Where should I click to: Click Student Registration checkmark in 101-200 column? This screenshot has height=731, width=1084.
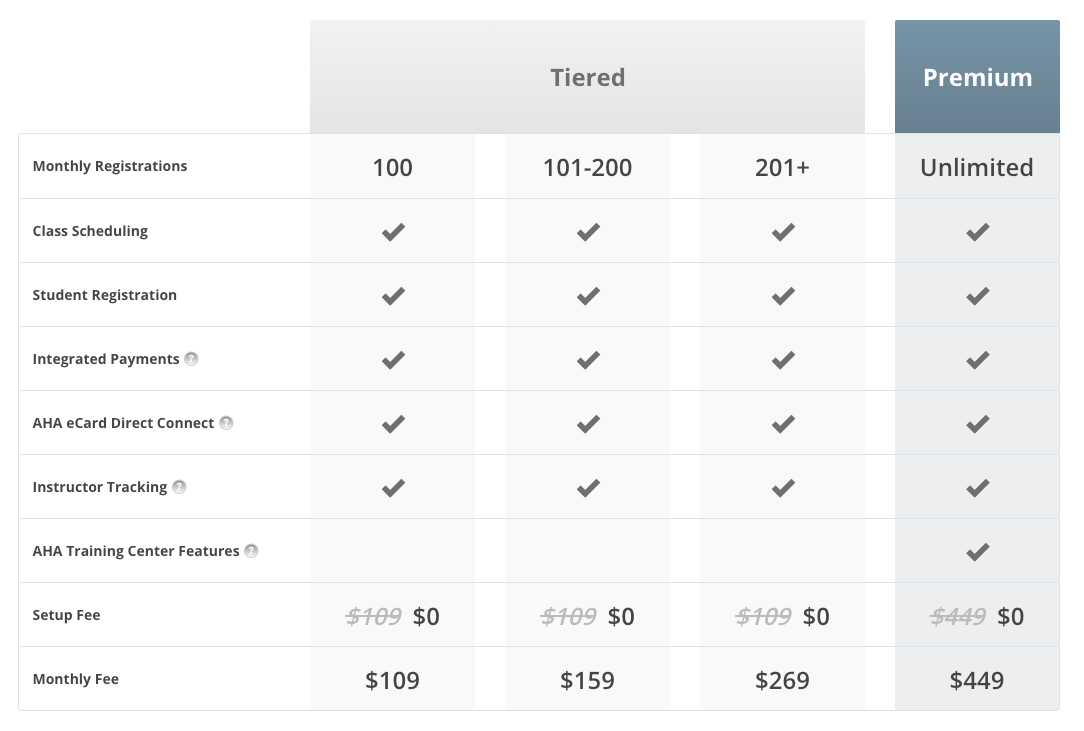[588, 295]
